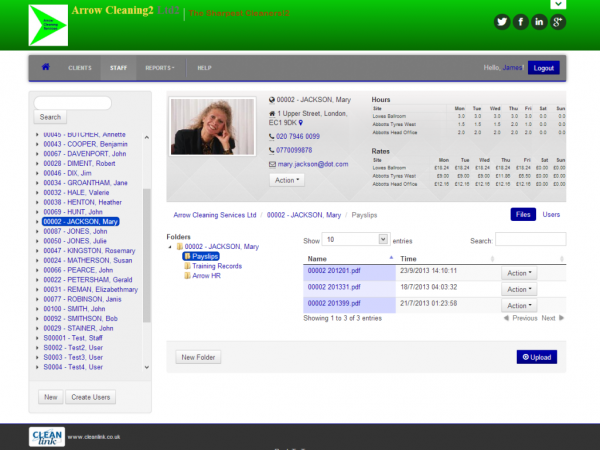Click the Payslips folder icon

187,256
